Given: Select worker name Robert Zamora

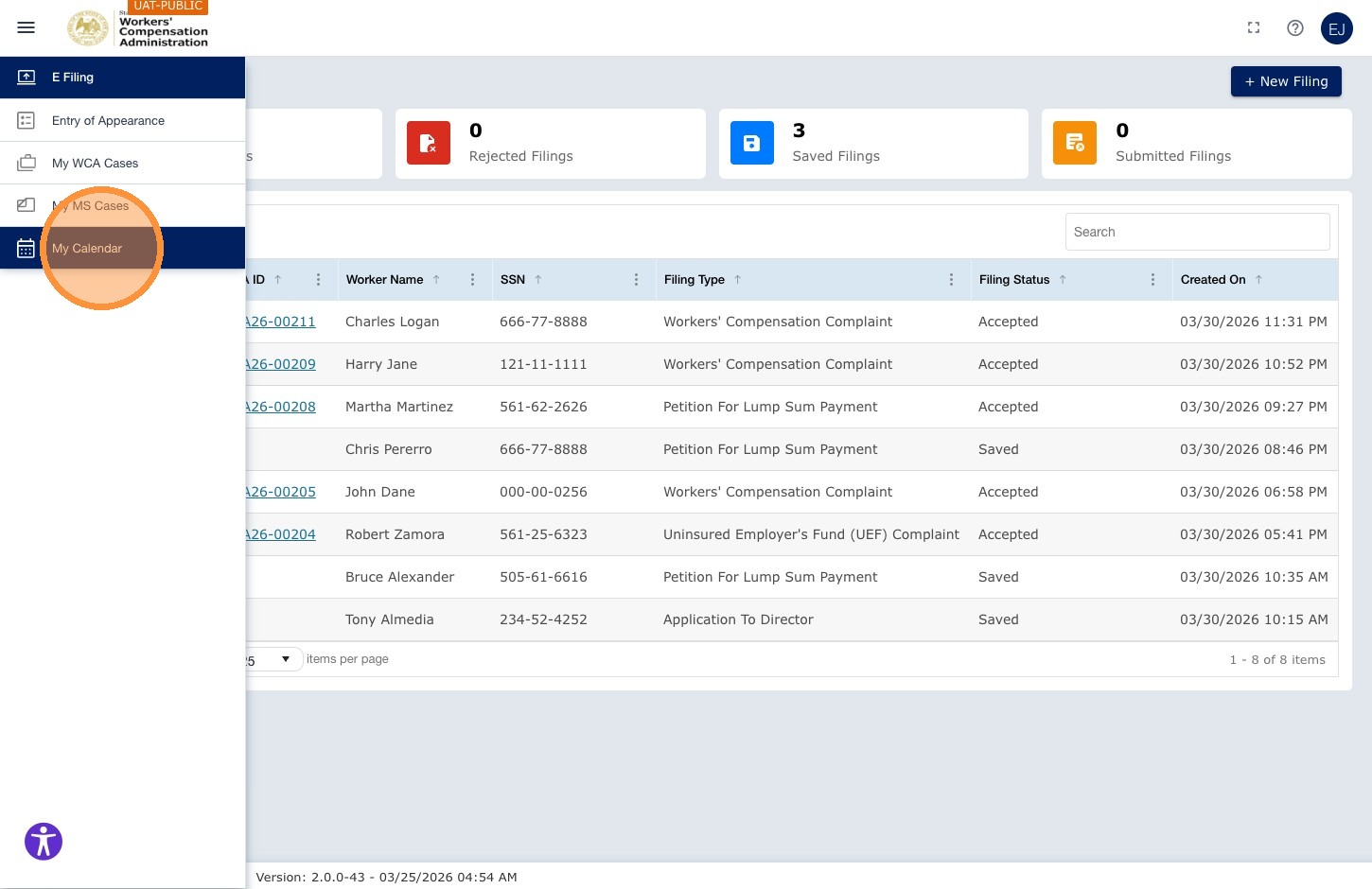Looking at the screenshot, I should point(395,534).
